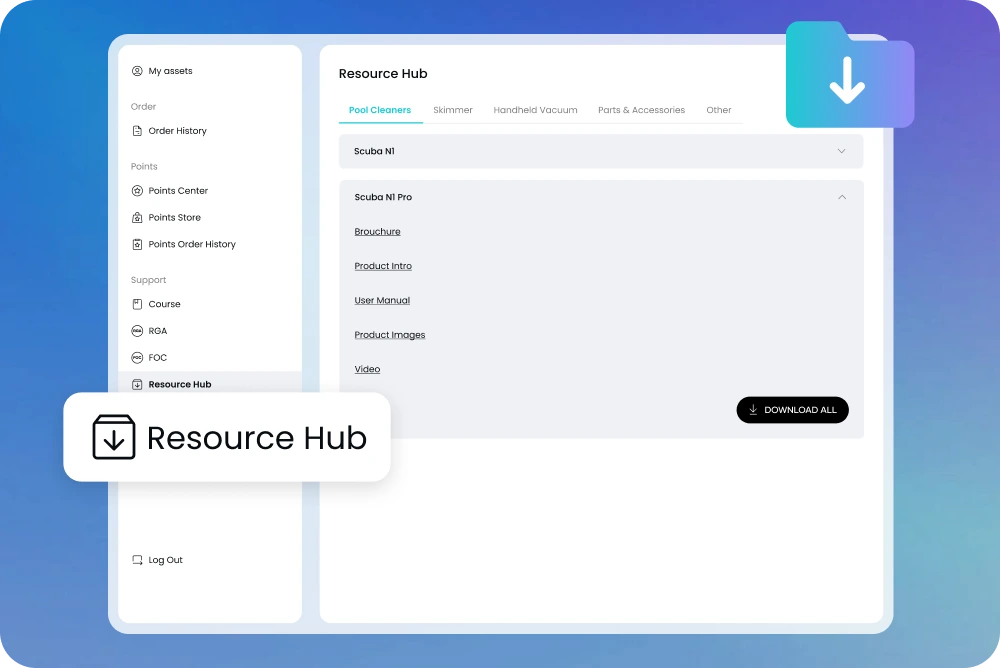1000x668 pixels.
Task: Open the Parts & Accessories tab
Action: pyautogui.click(x=641, y=110)
